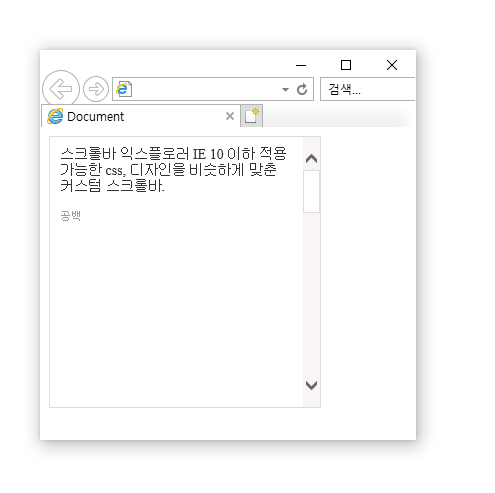Click the custom scrollbar up arrow
Viewport: 495px width, 493px height.
tap(311, 158)
